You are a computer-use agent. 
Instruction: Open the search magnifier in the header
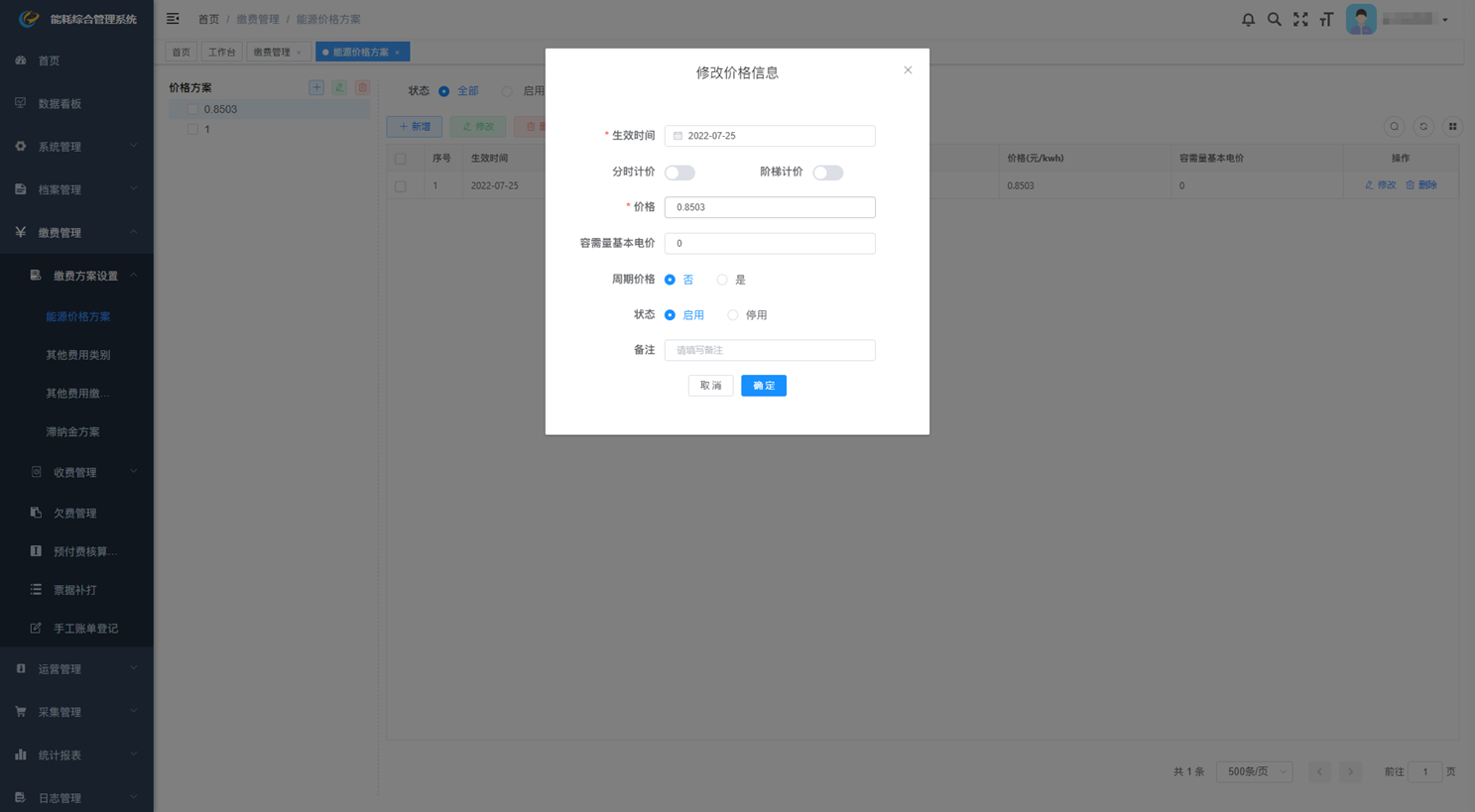[1275, 19]
